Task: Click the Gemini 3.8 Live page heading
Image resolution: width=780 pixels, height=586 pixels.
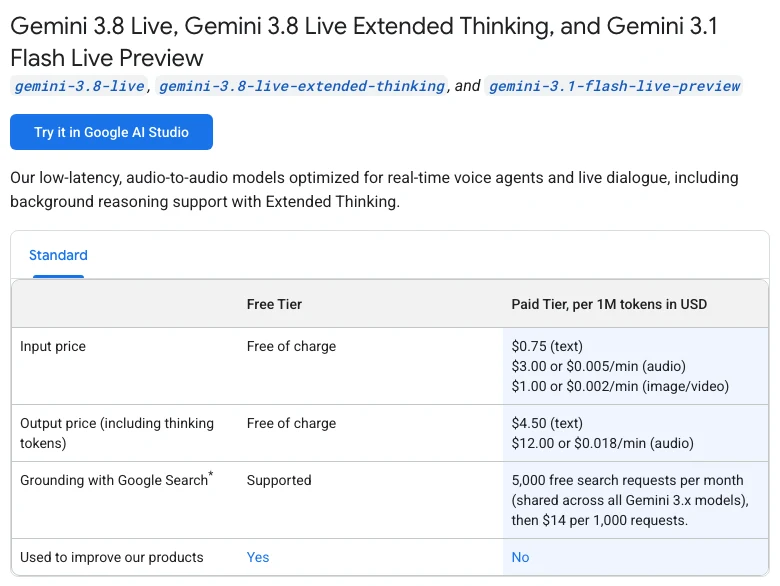Action: [364, 42]
